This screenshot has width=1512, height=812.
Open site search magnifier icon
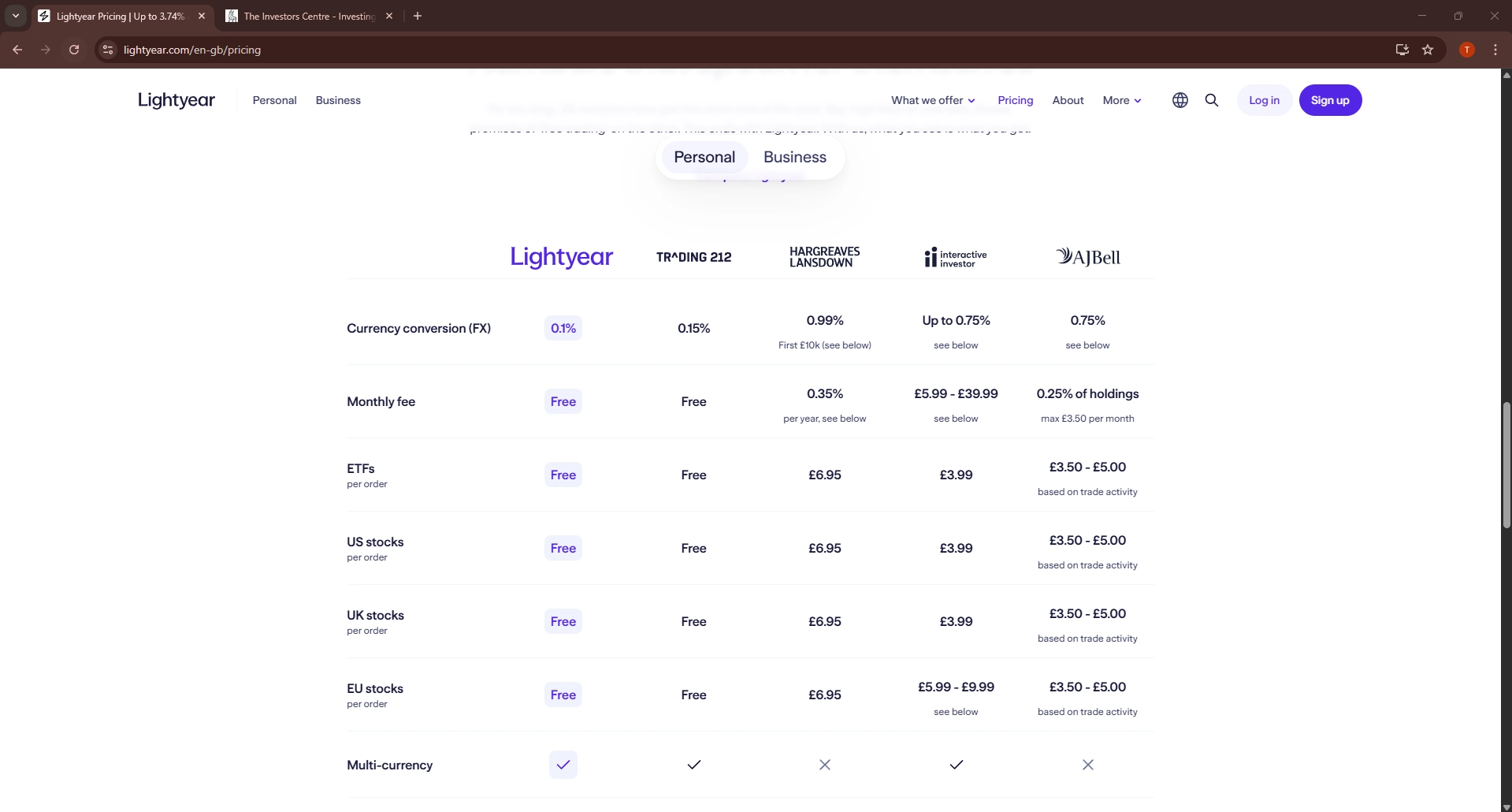1212,100
